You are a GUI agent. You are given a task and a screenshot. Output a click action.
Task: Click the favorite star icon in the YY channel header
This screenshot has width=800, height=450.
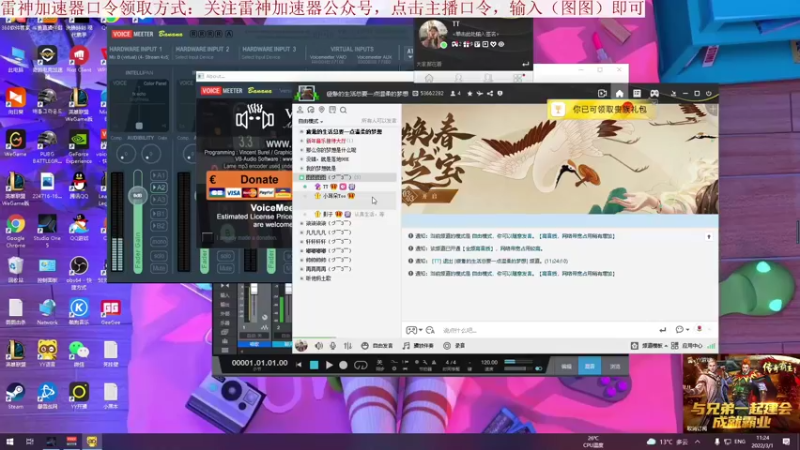click(470, 93)
